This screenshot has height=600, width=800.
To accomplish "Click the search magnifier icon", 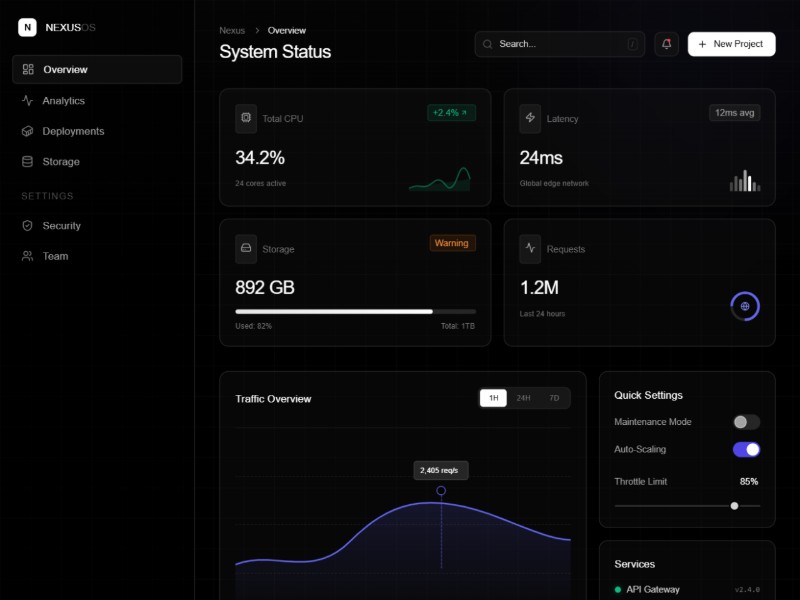I will (x=487, y=44).
